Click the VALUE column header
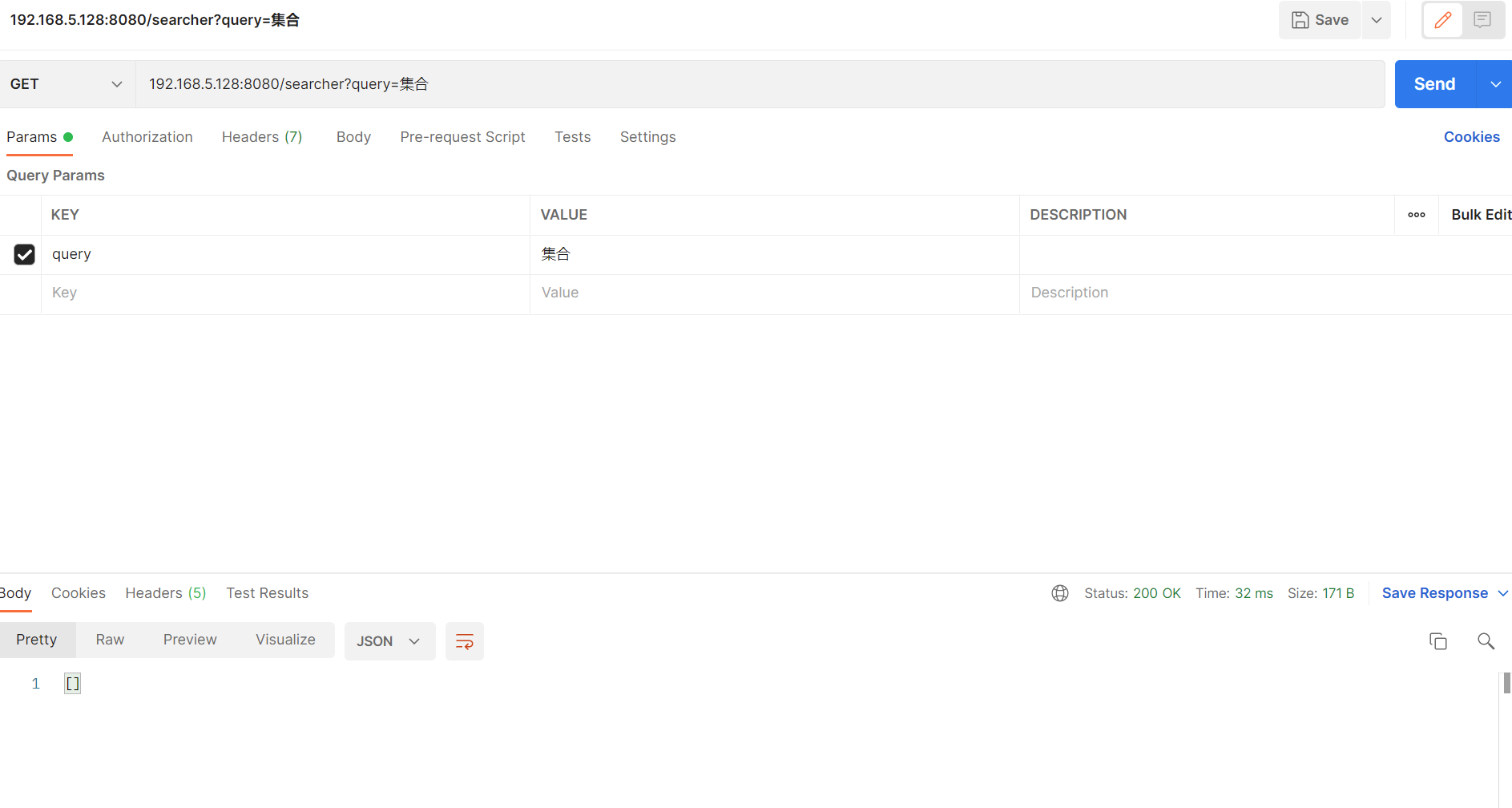This screenshot has width=1512, height=808. [564, 215]
